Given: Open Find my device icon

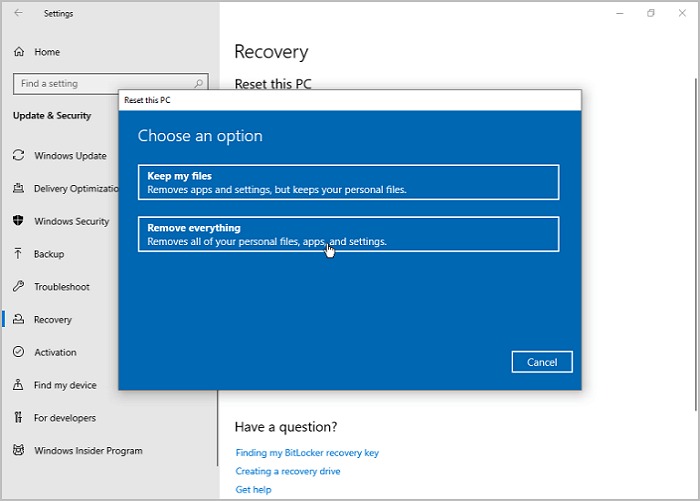Looking at the screenshot, I should pos(19,385).
